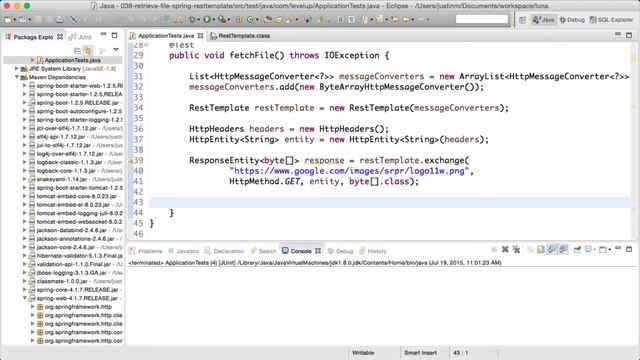Click the New Java Package toolbar icon
The image size is (640, 360).
click(x=239, y=19)
